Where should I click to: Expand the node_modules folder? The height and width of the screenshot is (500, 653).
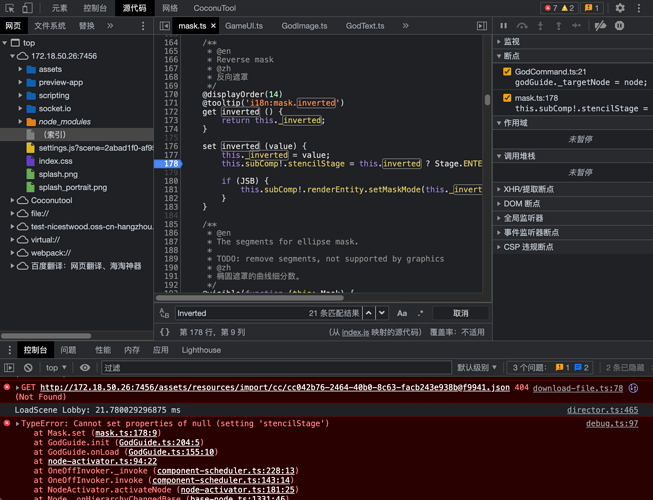click(20, 122)
